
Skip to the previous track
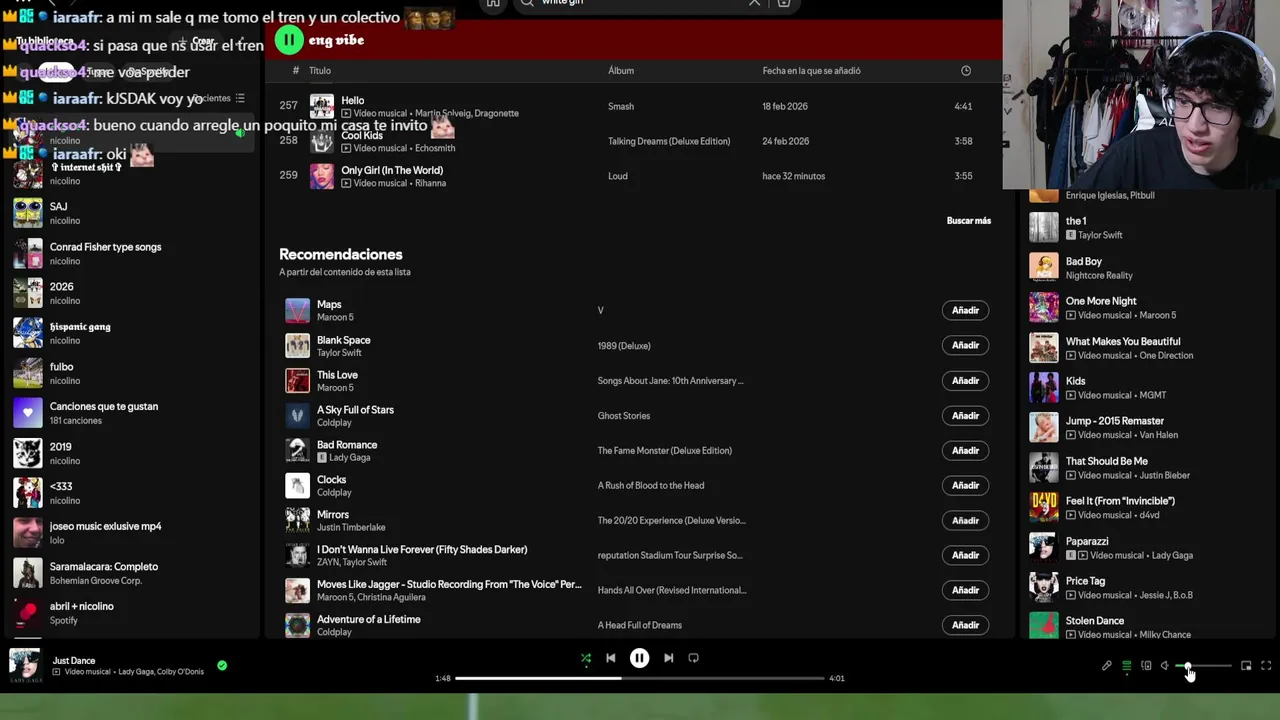611,658
